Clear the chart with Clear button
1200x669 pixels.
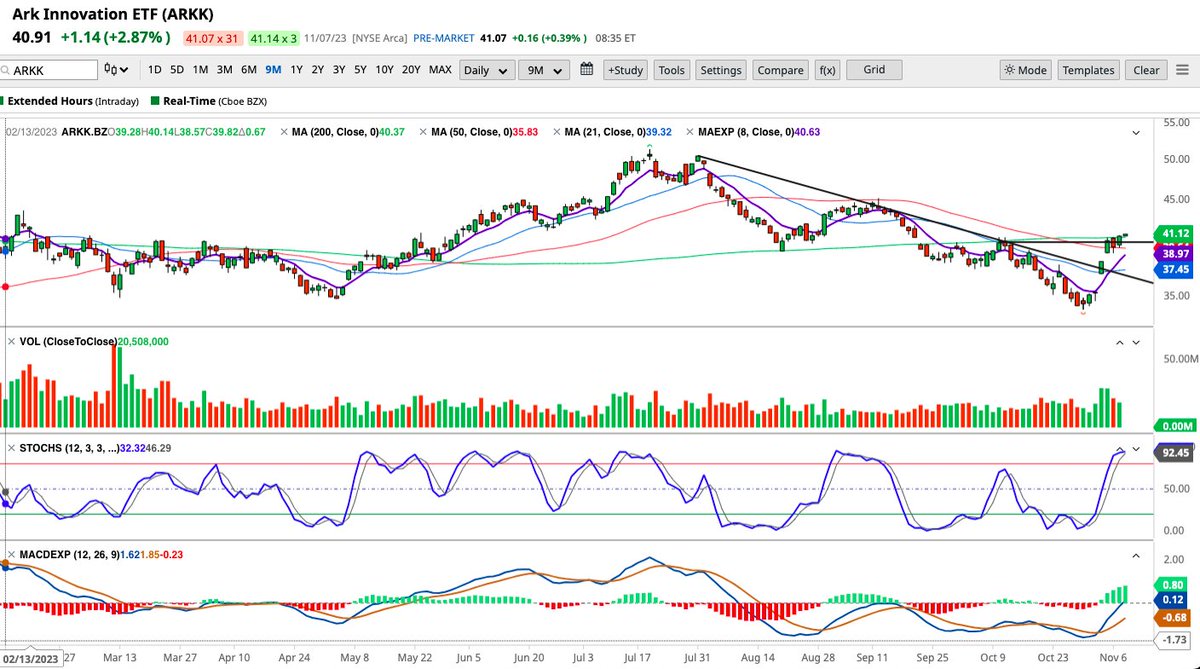(1146, 70)
